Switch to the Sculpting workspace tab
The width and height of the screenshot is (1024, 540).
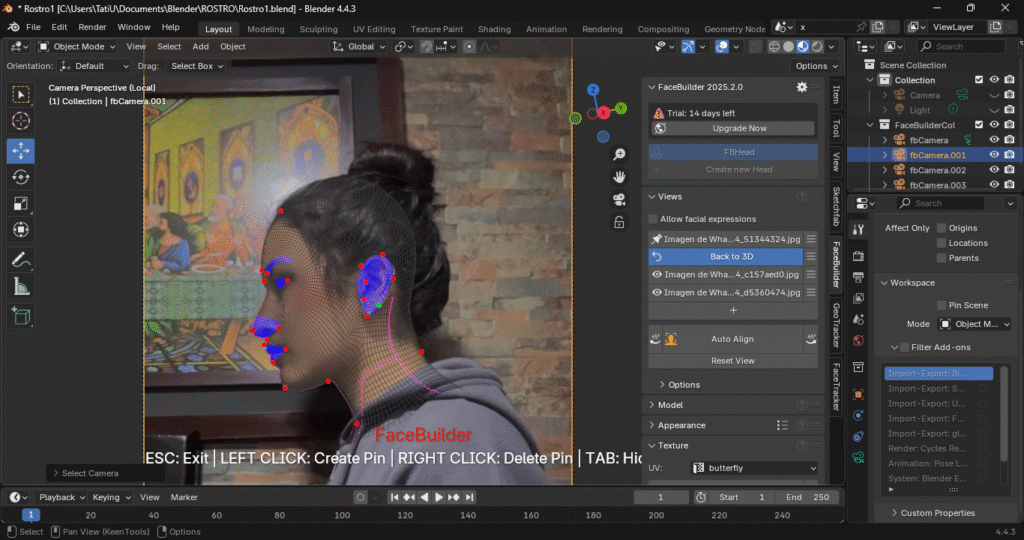coord(318,29)
